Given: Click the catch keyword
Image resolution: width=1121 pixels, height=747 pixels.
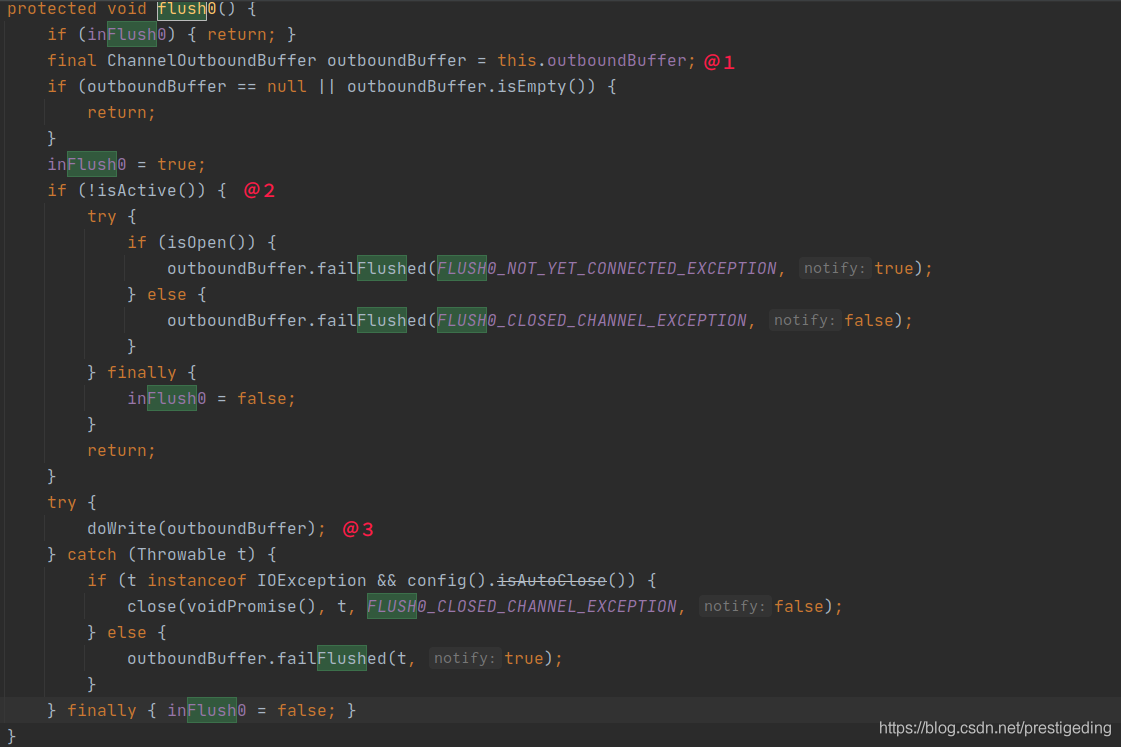Looking at the screenshot, I should [92, 555].
